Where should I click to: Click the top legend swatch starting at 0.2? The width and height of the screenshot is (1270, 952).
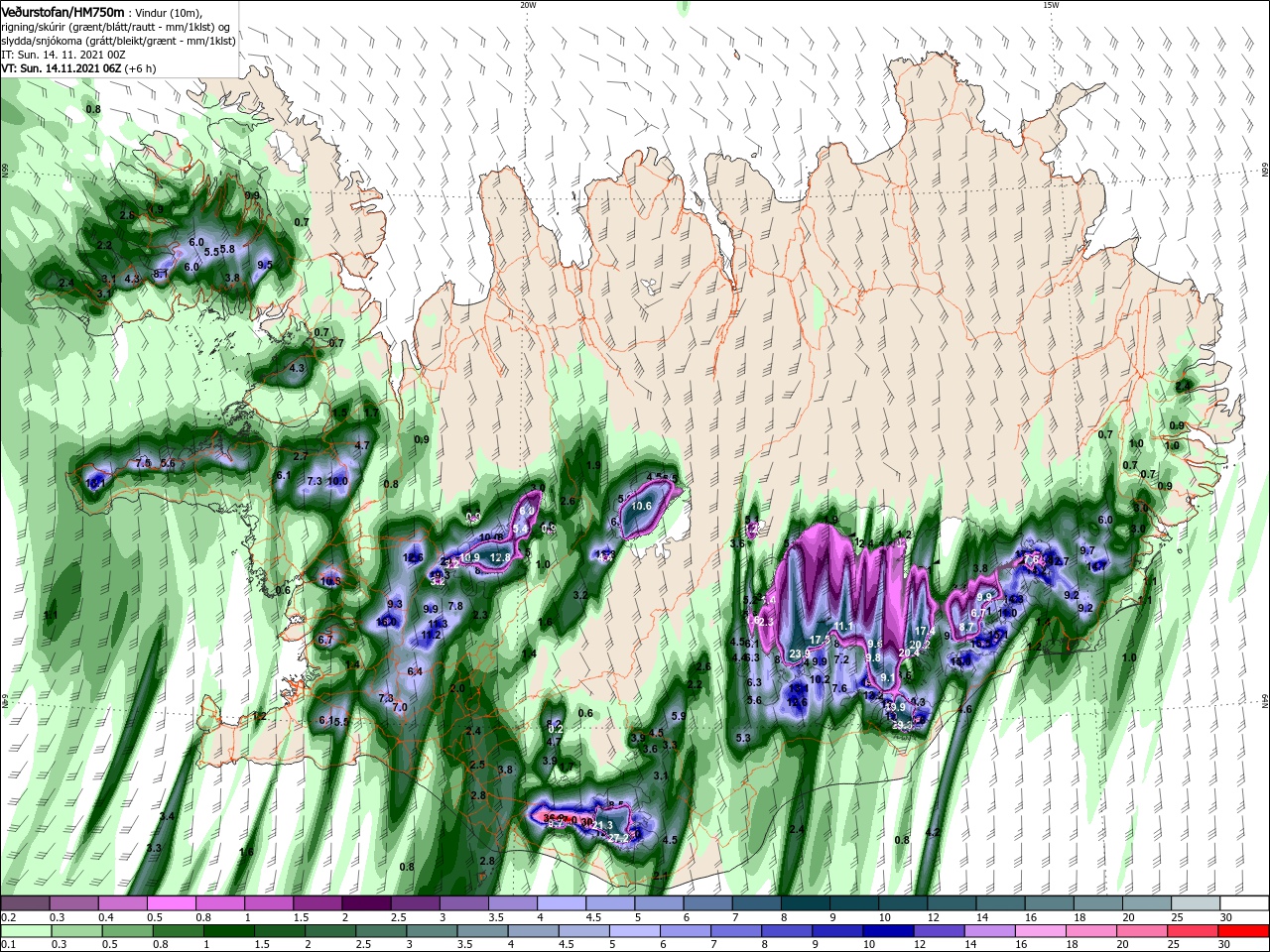pyautogui.click(x=25, y=903)
